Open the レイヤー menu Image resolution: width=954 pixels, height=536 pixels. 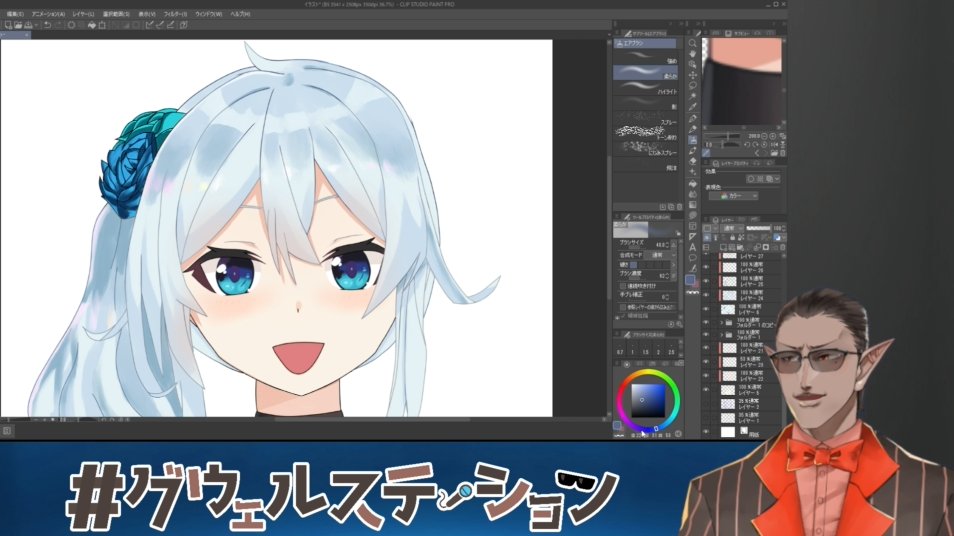(83, 13)
